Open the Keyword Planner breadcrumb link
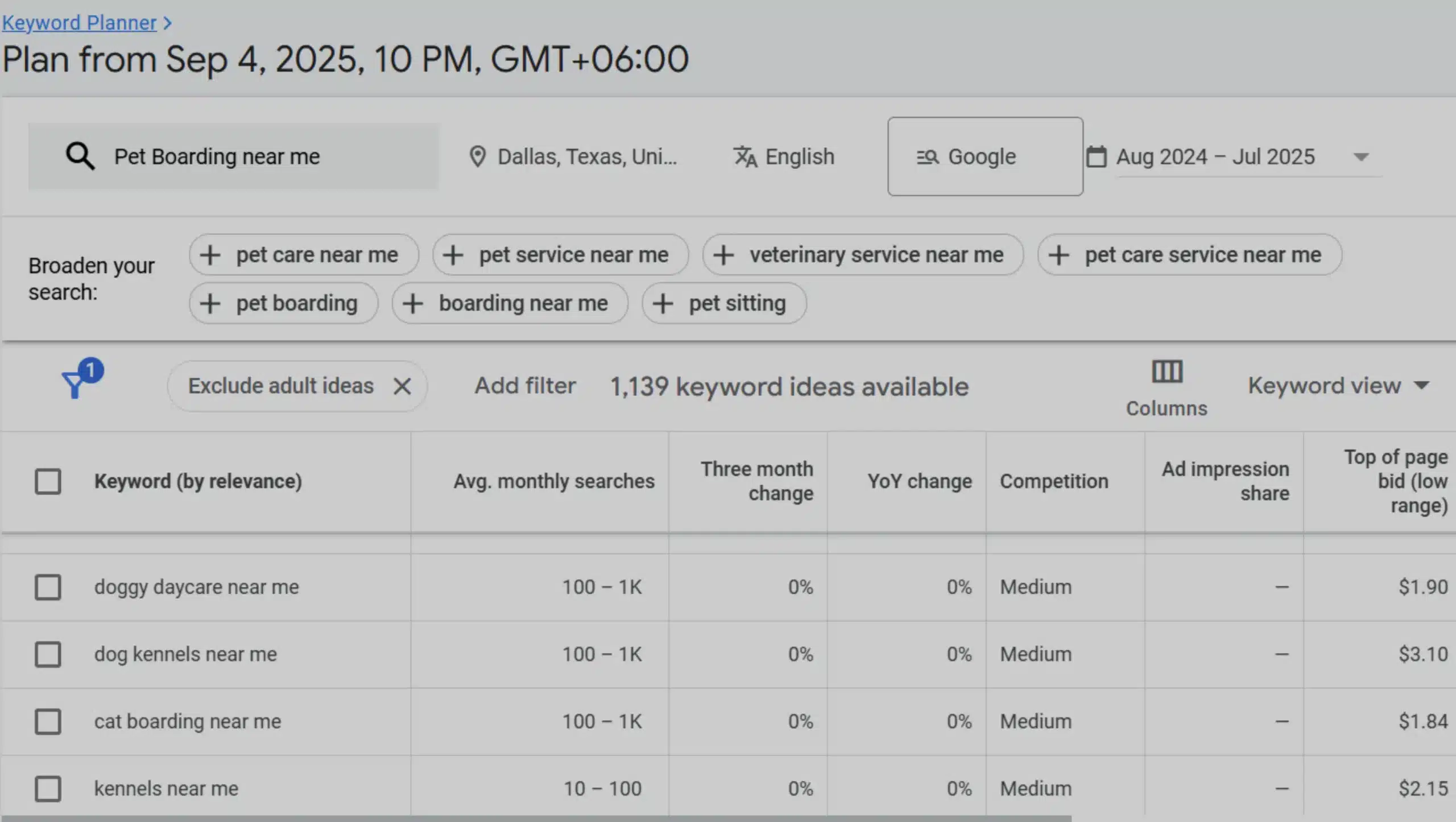The width and height of the screenshot is (1456, 822). coord(79,23)
